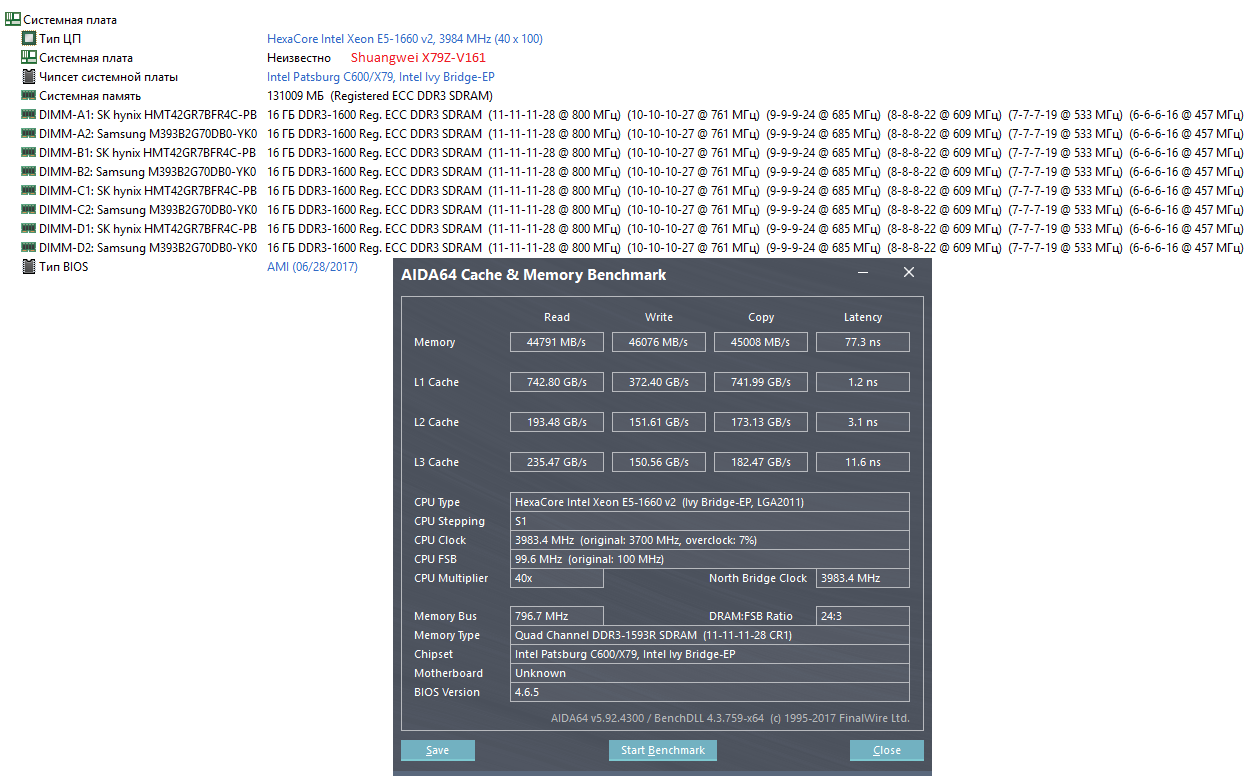Click the CPU Clock 3983.4 MHz field

click(710, 540)
